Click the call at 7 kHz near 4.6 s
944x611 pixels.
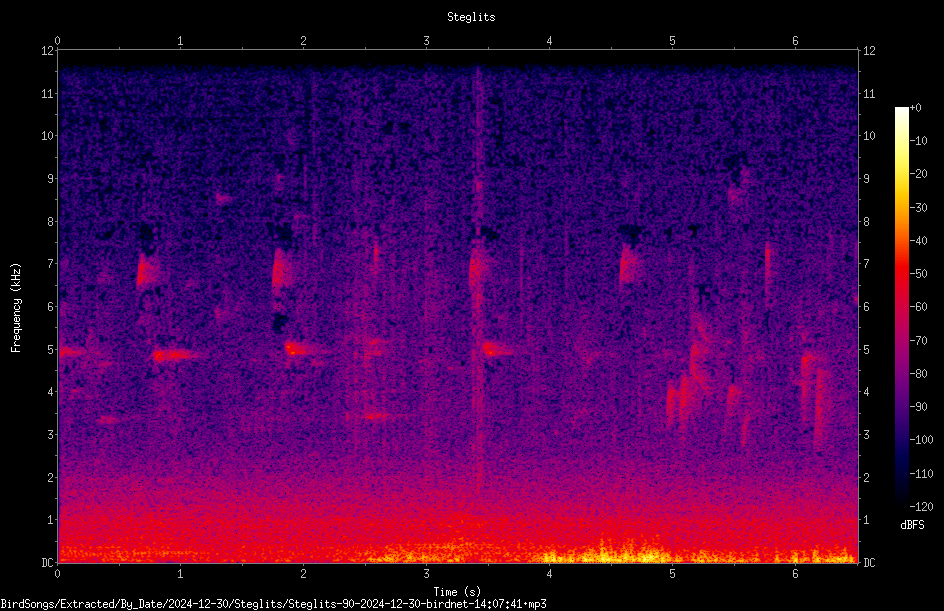pyautogui.click(x=628, y=266)
